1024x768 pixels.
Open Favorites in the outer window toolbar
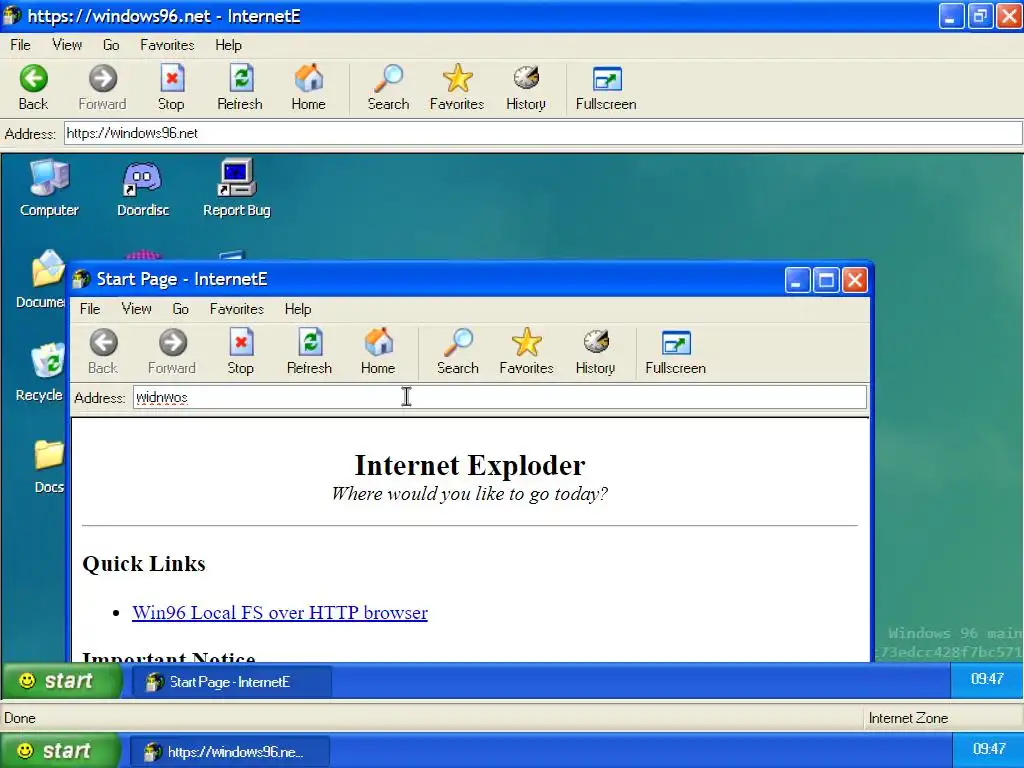pyautogui.click(x=456, y=88)
